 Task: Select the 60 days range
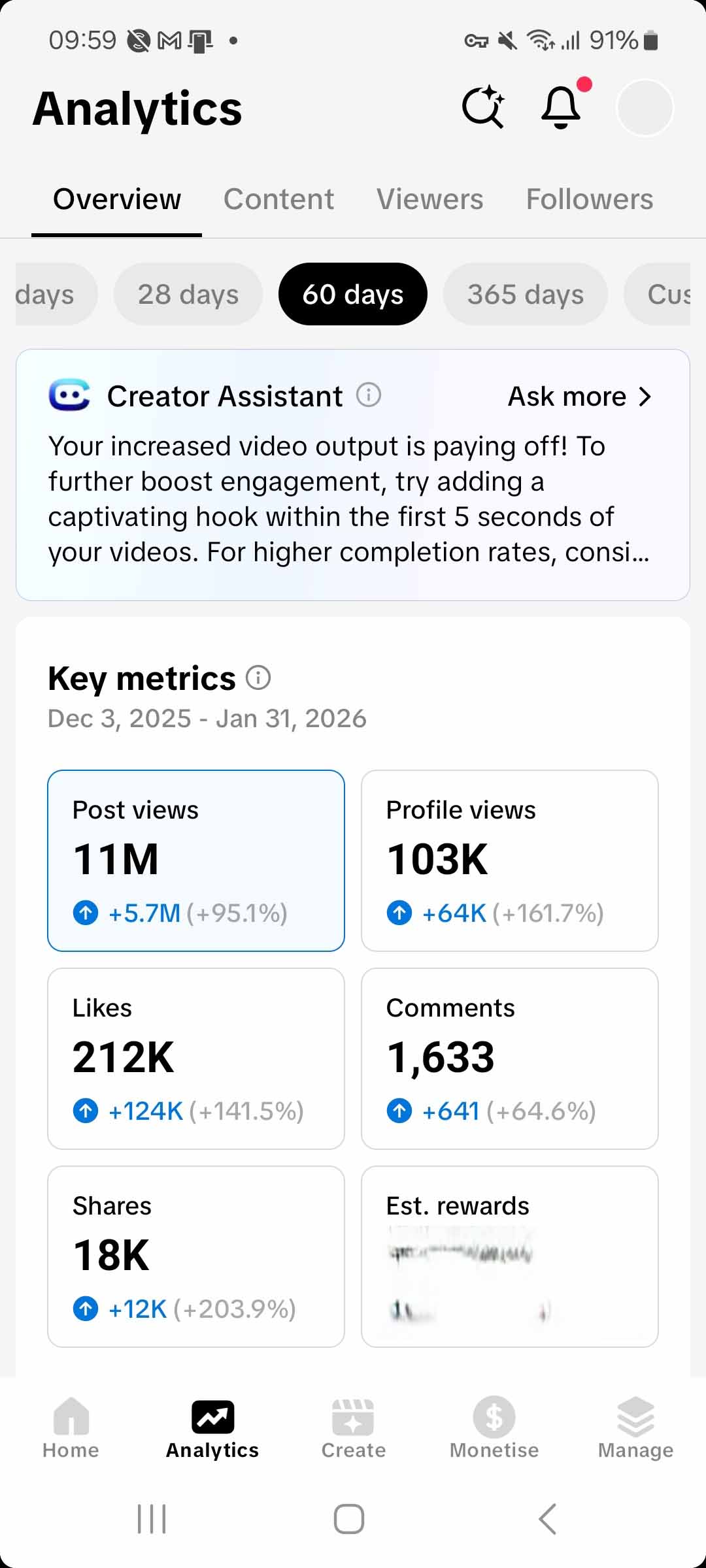point(353,295)
